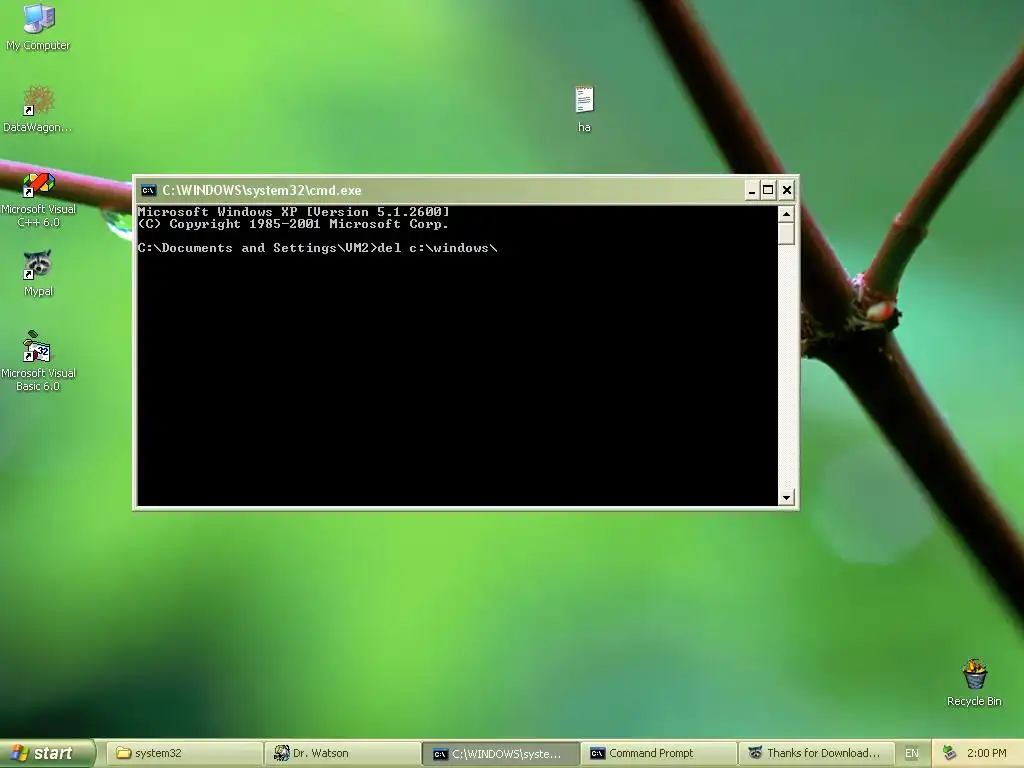Click the Start button
The height and width of the screenshot is (768, 1024).
(x=47, y=753)
